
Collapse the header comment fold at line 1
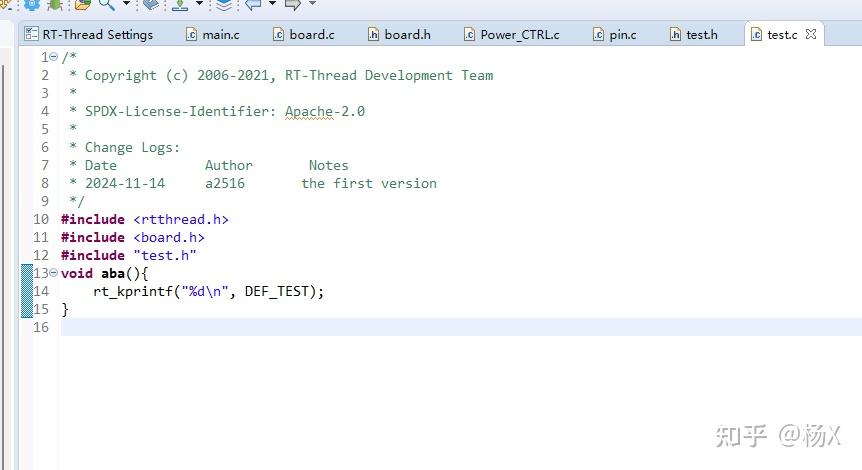tap(53, 57)
